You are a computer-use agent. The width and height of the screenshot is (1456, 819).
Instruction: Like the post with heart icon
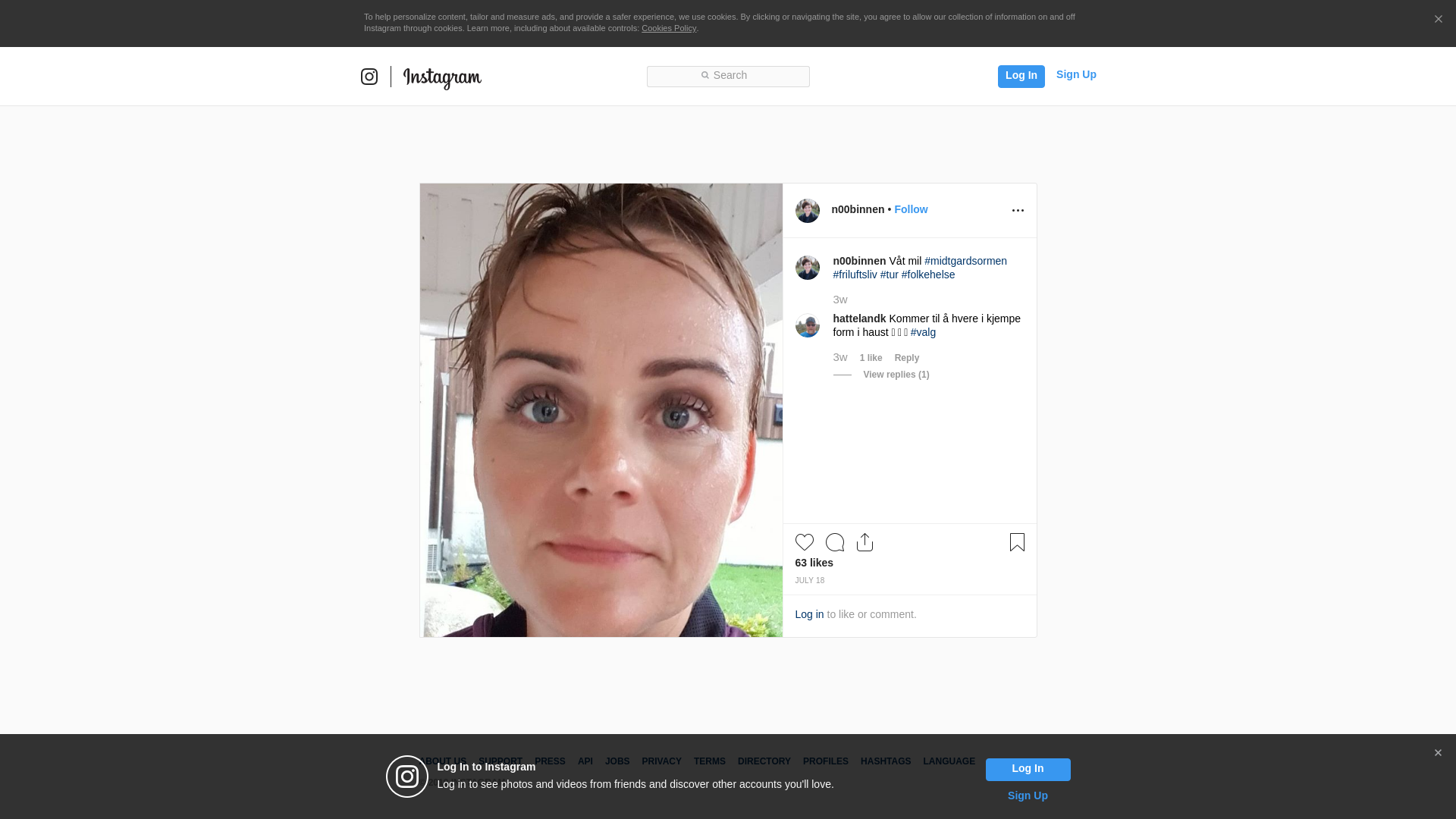pyautogui.click(x=804, y=542)
